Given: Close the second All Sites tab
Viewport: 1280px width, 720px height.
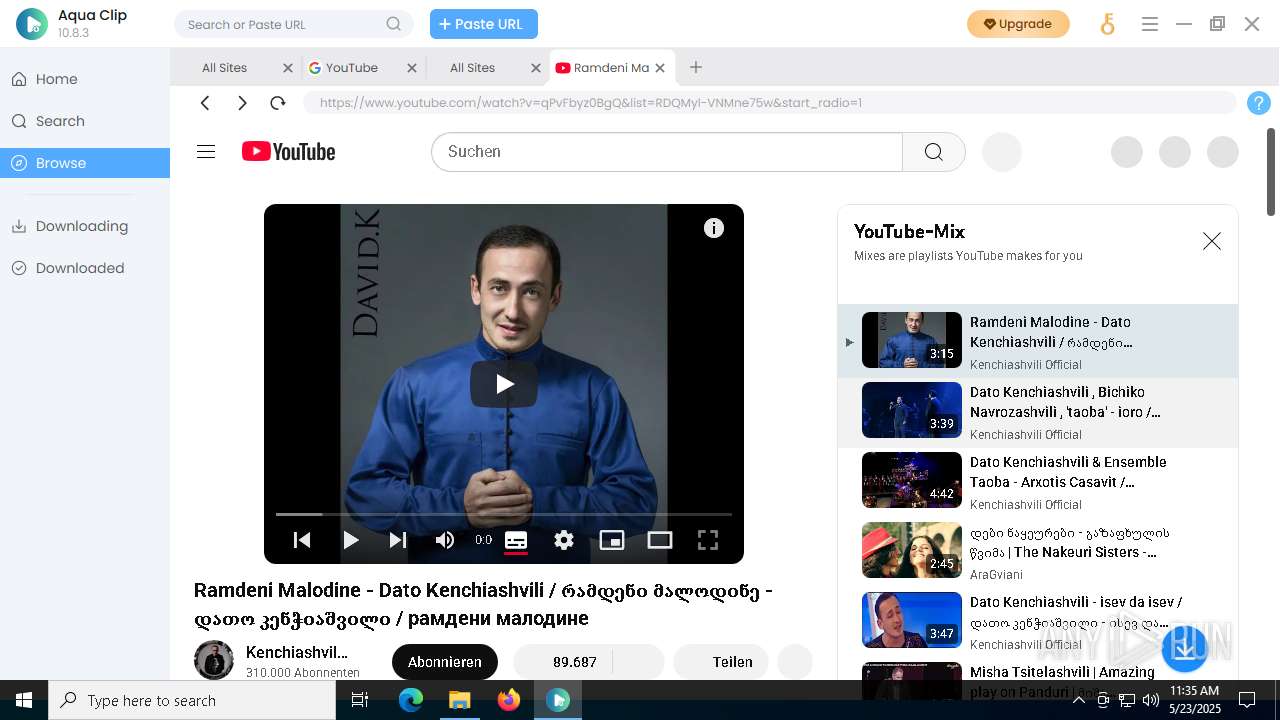Looking at the screenshot, I should click(x=535, y=68).
